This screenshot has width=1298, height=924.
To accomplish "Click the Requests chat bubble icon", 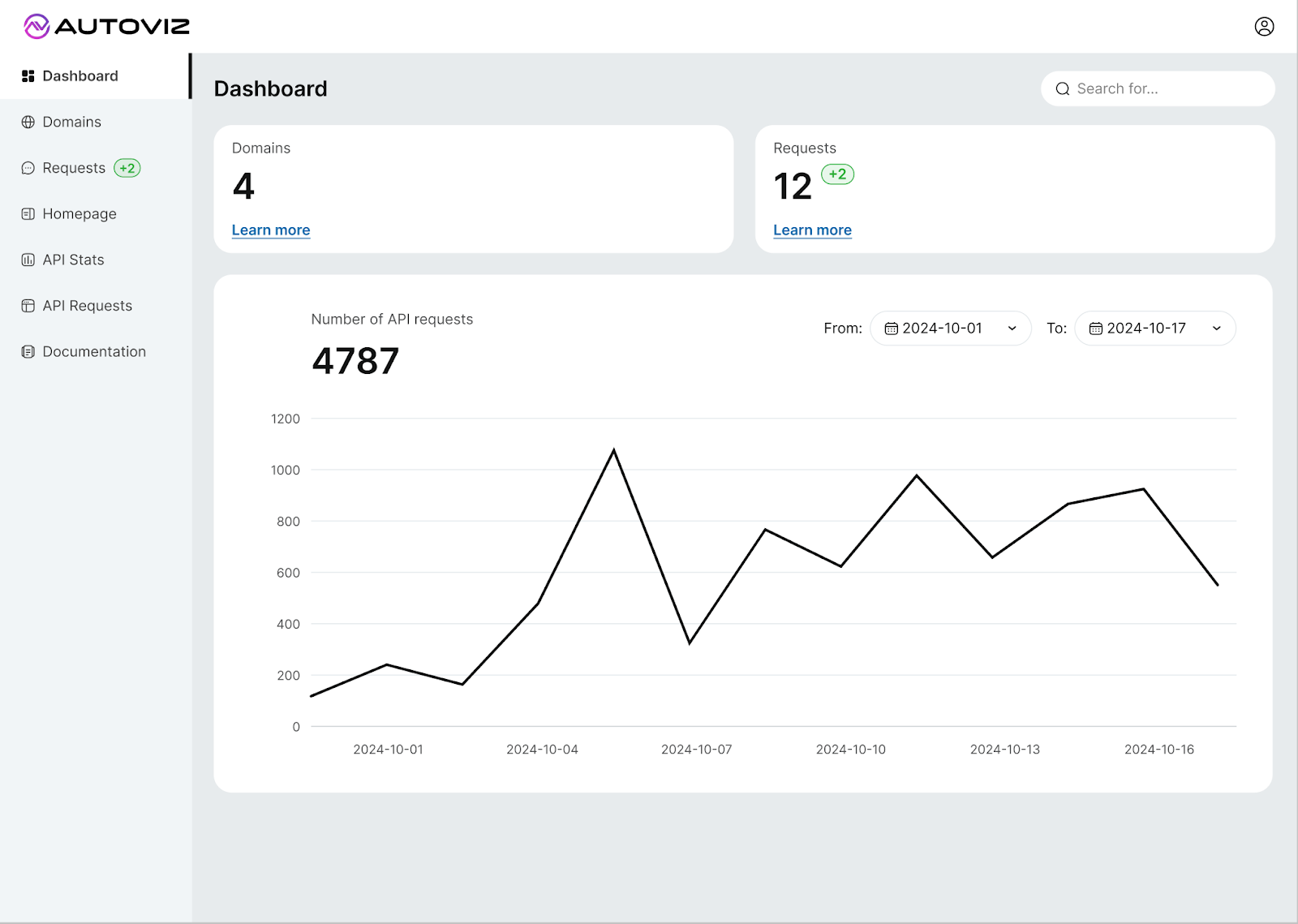I will tap(28, 168).
